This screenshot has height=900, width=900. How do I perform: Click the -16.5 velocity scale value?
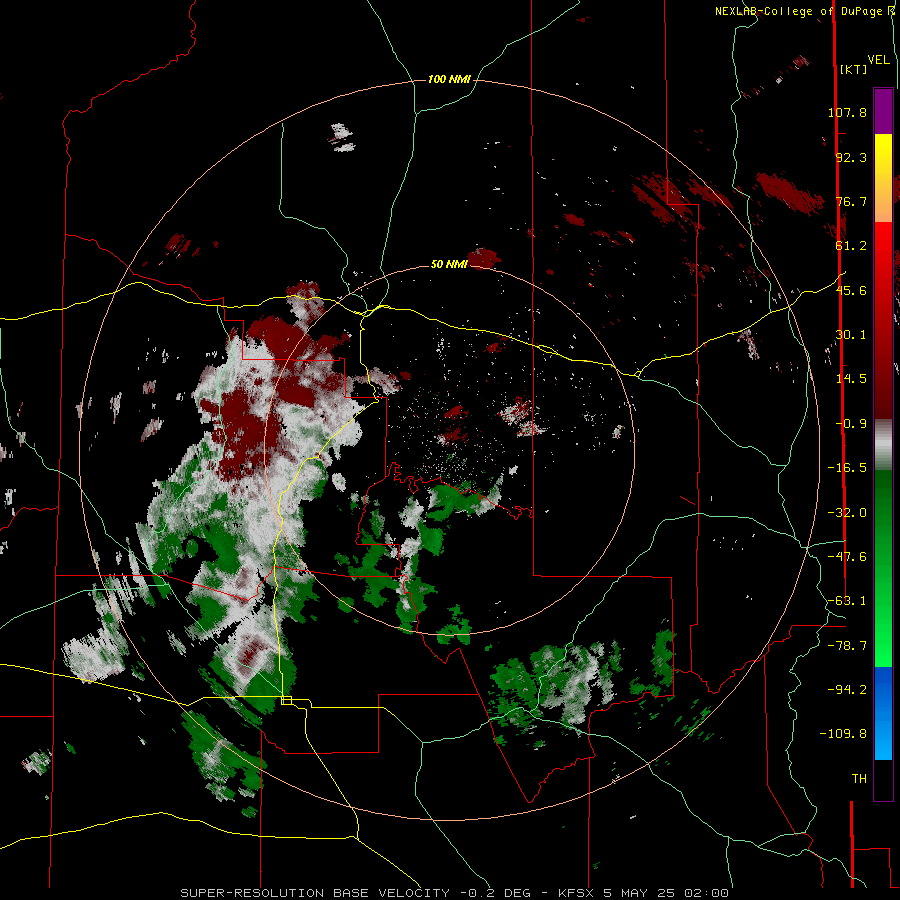tap(847, 468)
